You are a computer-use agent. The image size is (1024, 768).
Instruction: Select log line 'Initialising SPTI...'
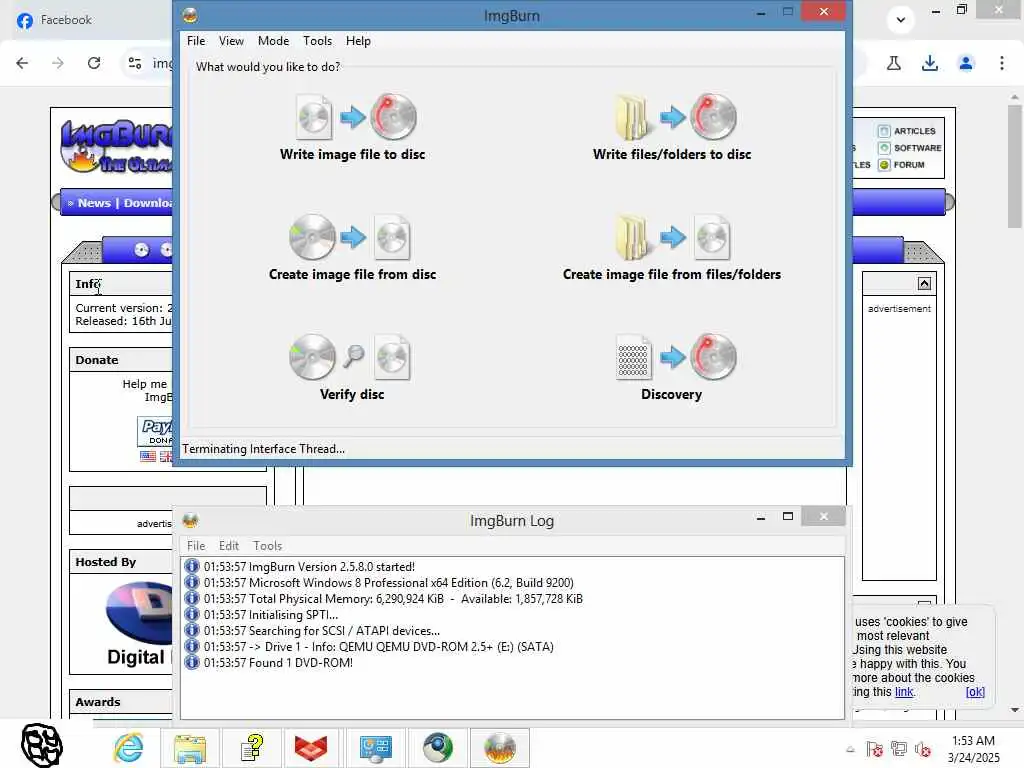(x=270, y=615)
